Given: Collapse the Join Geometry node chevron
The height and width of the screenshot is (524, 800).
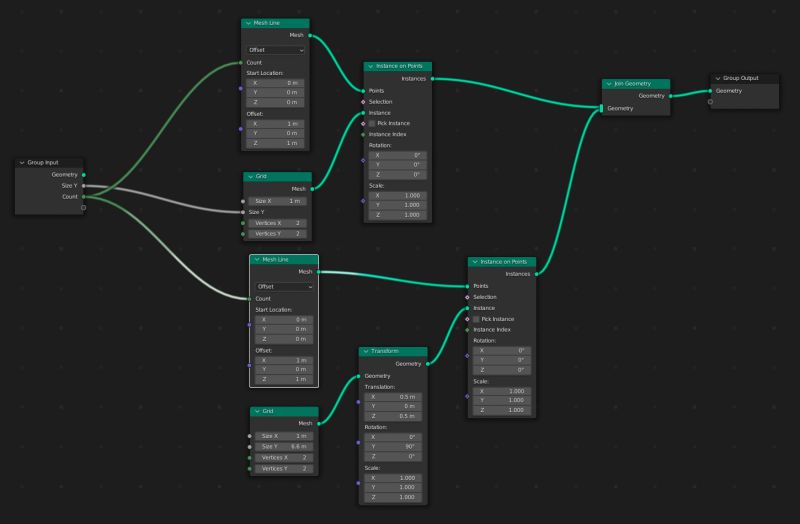Looking at the screenshot, I should pos(609,84).
